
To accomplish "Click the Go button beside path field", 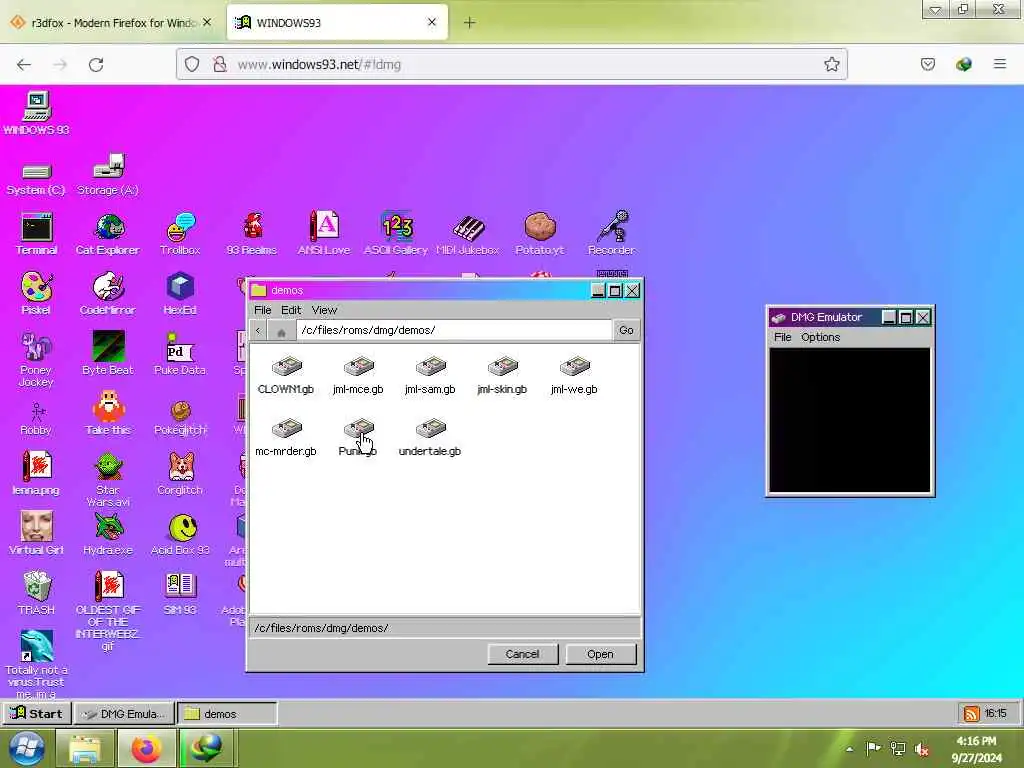I will (x=626, y=330).
